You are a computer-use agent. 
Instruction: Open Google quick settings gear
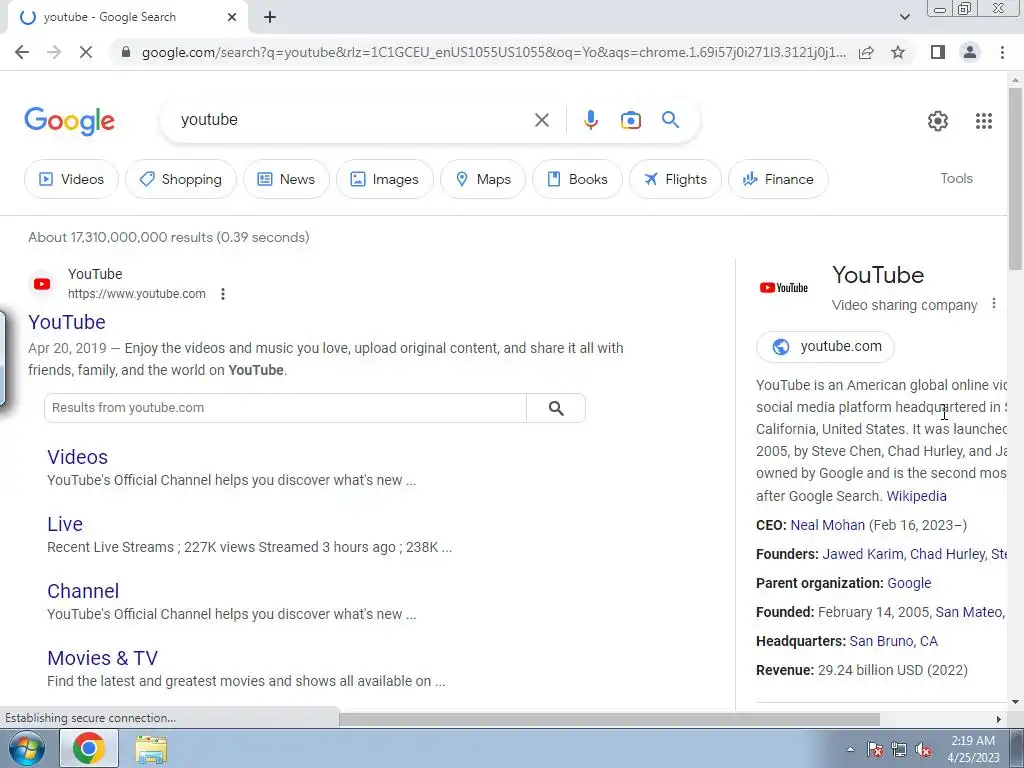pyautogui.click(x=938, y=121)
